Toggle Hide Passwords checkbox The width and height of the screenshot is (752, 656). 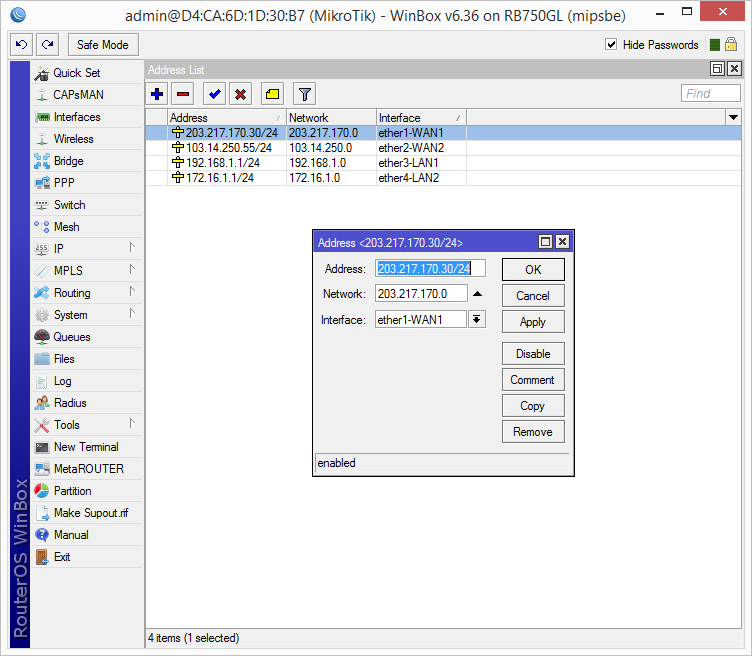tap(611, 45)
